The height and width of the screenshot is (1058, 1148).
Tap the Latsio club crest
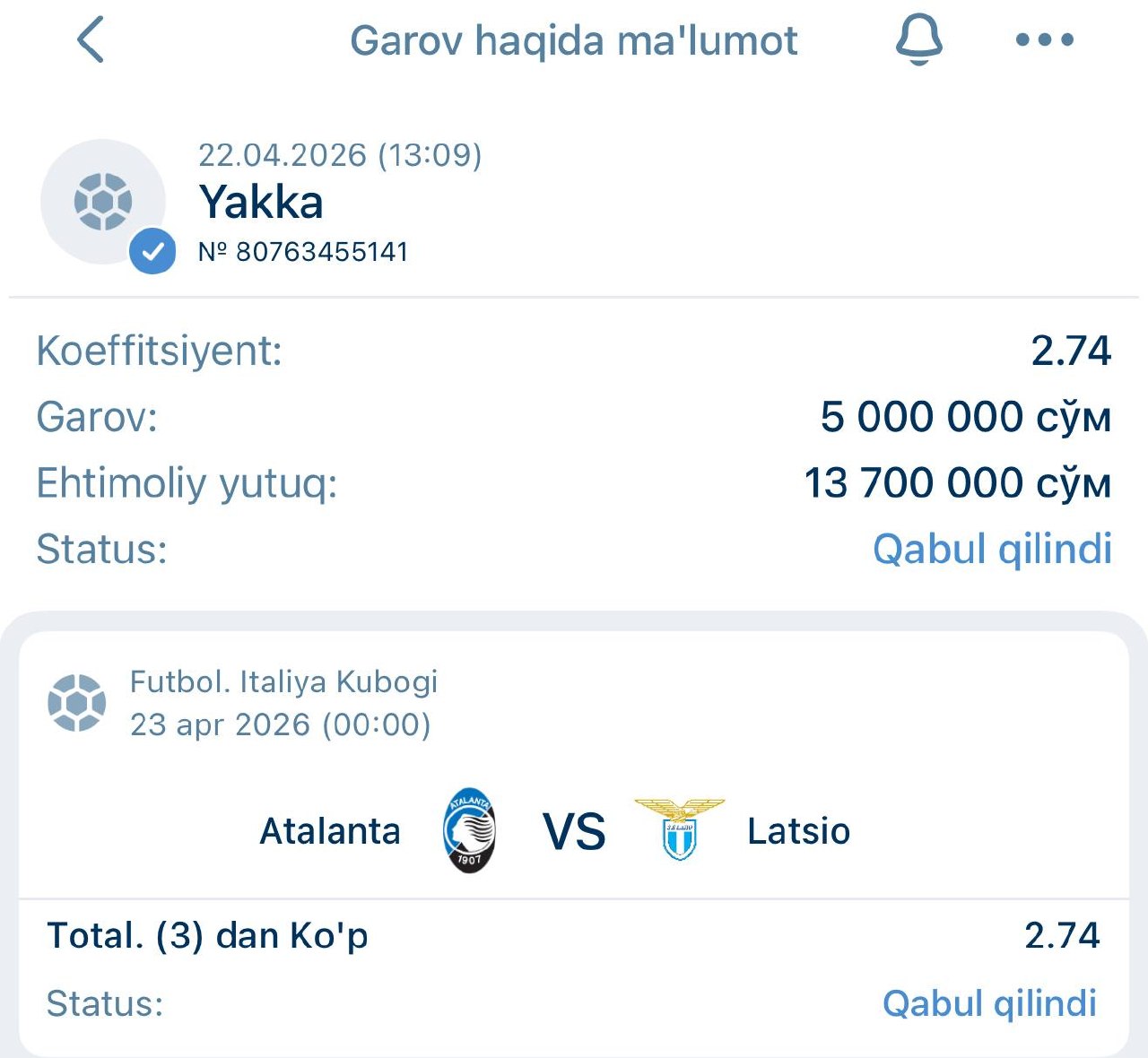679,829
